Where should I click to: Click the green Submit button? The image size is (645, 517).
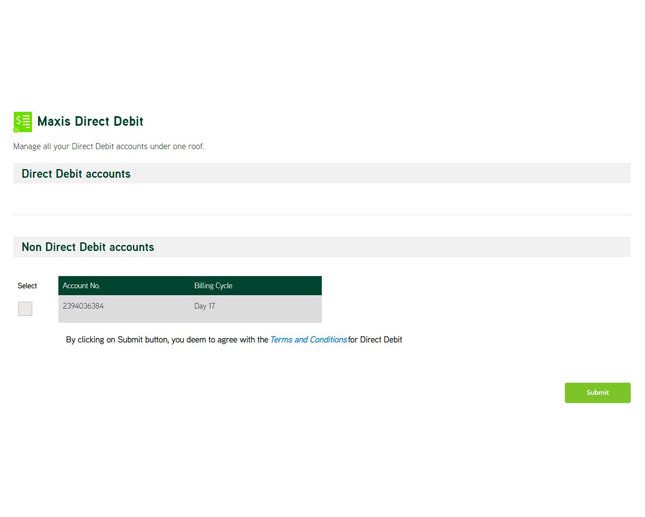[597, 393]
